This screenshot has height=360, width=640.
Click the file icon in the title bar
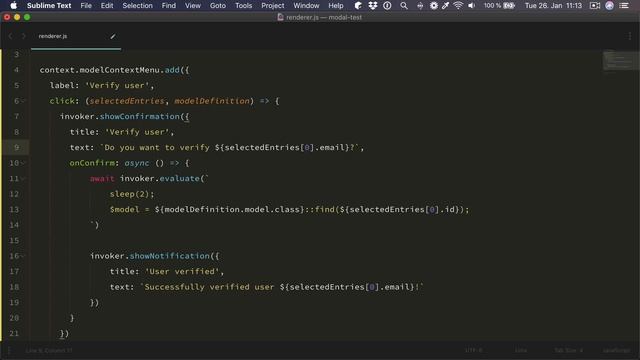click(280, 17)
